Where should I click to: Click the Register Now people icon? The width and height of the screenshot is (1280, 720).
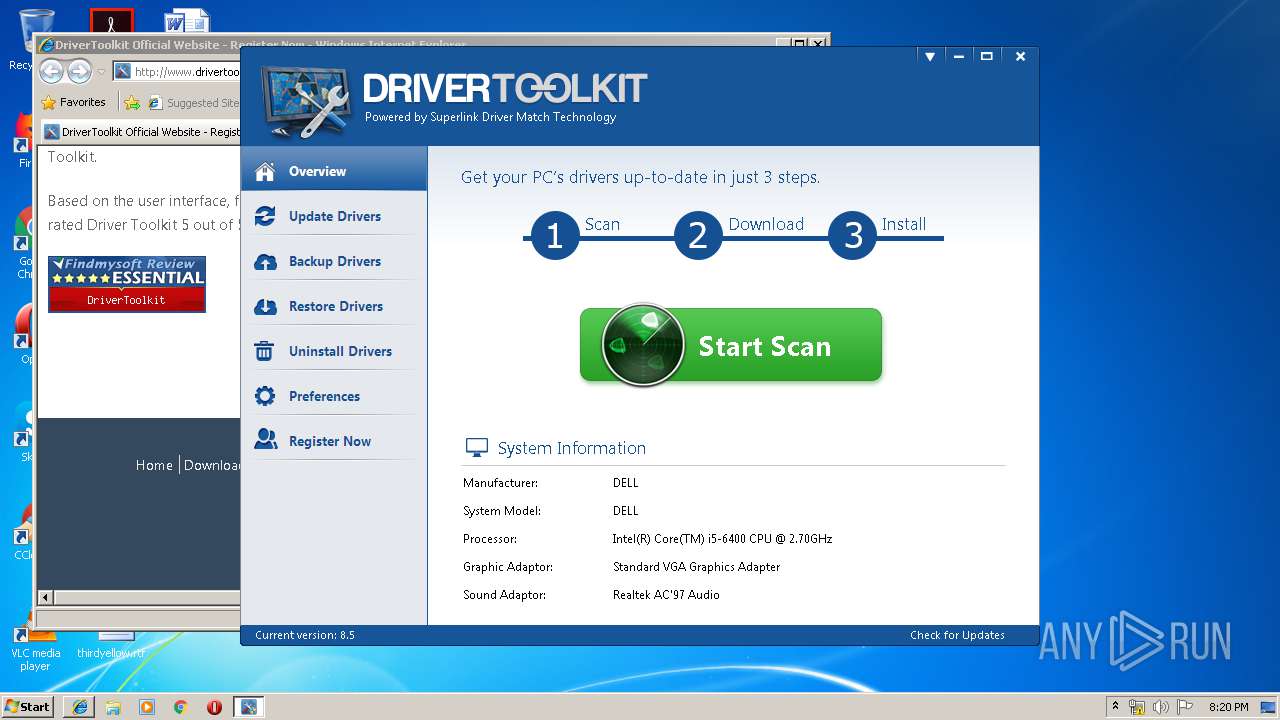pos(265,440)
